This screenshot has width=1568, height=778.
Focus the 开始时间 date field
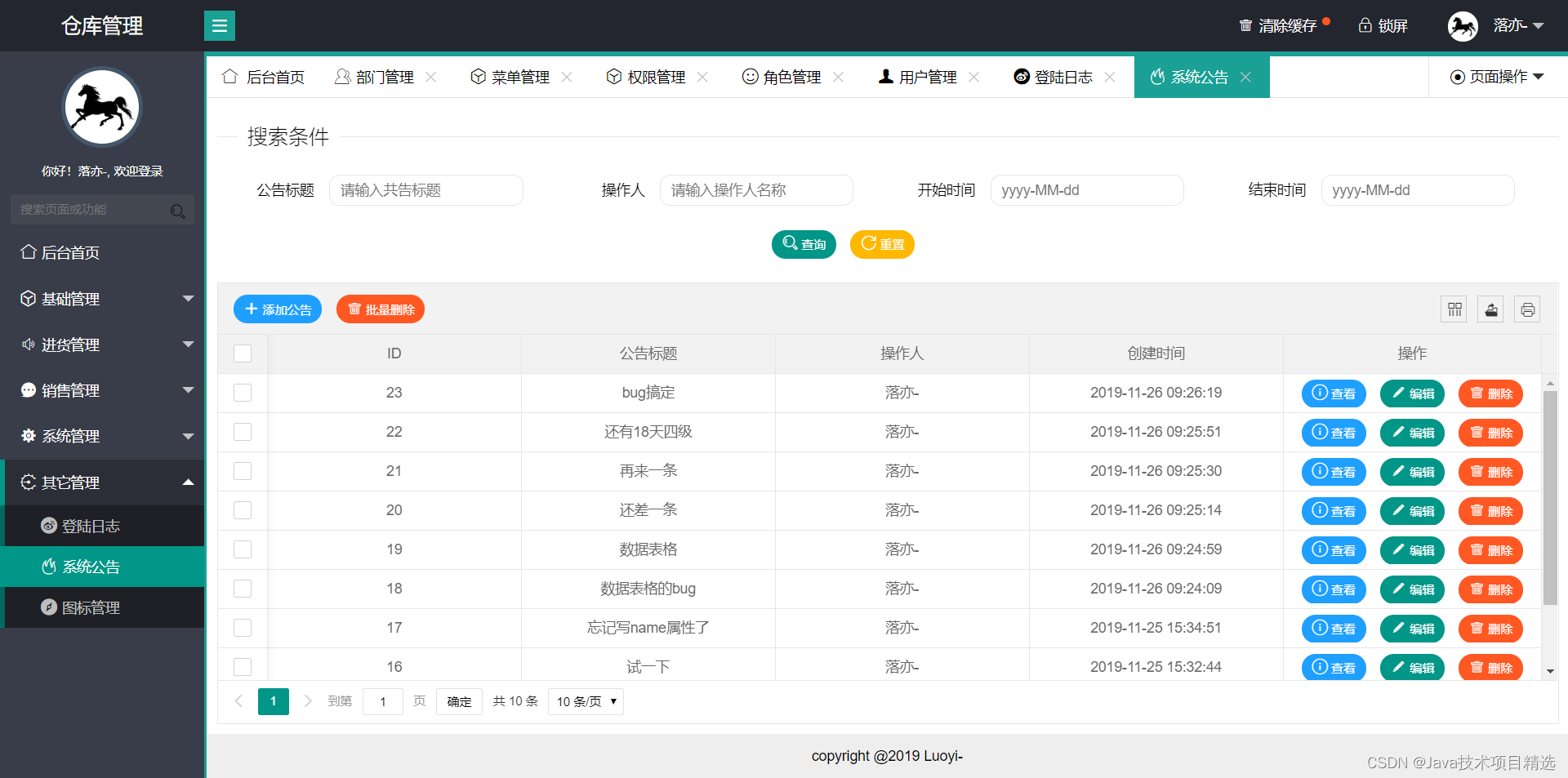click(x=1087, y=190)
